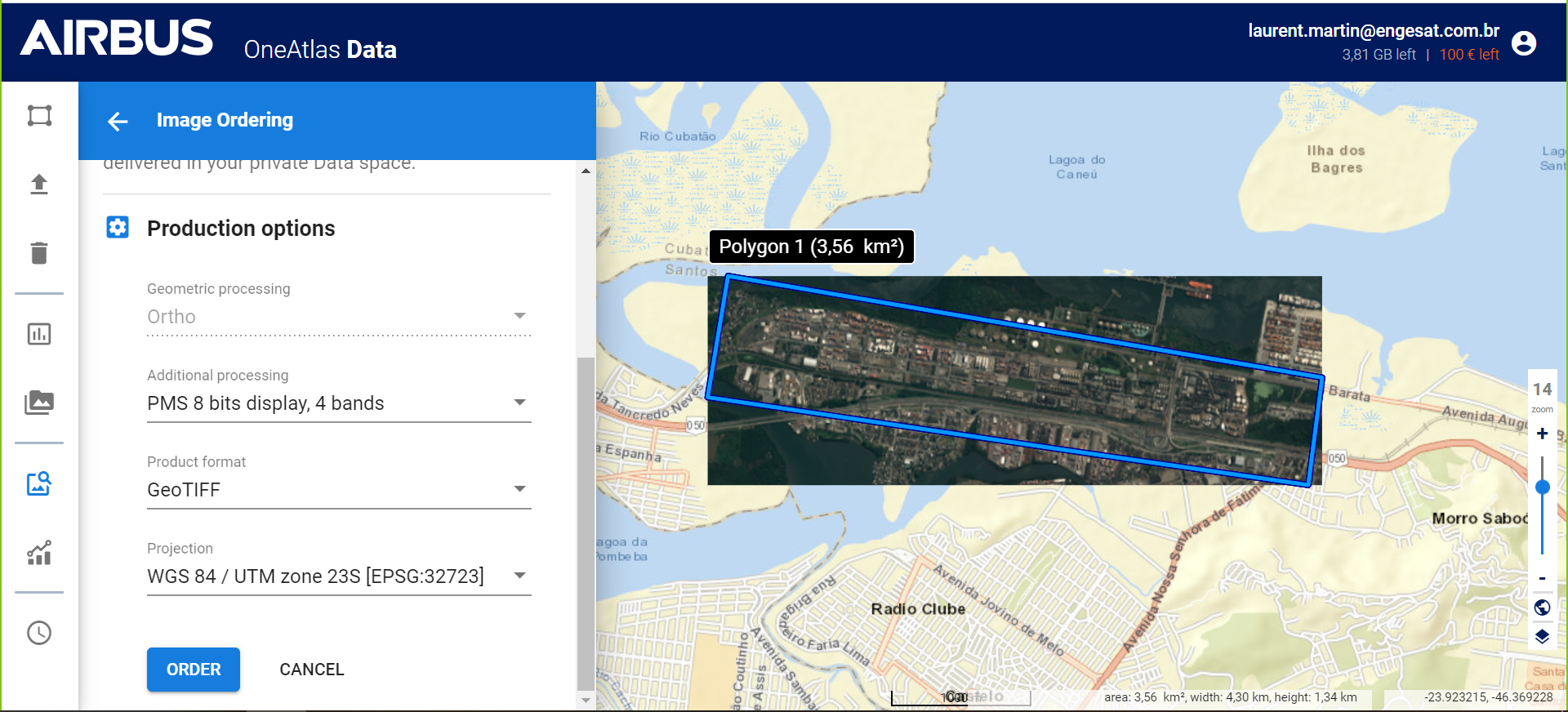The width and height of the screenshot is (1568, 712).
Task: Open the history clock icon
Action: pyautogui.click(x=39, y=633)
